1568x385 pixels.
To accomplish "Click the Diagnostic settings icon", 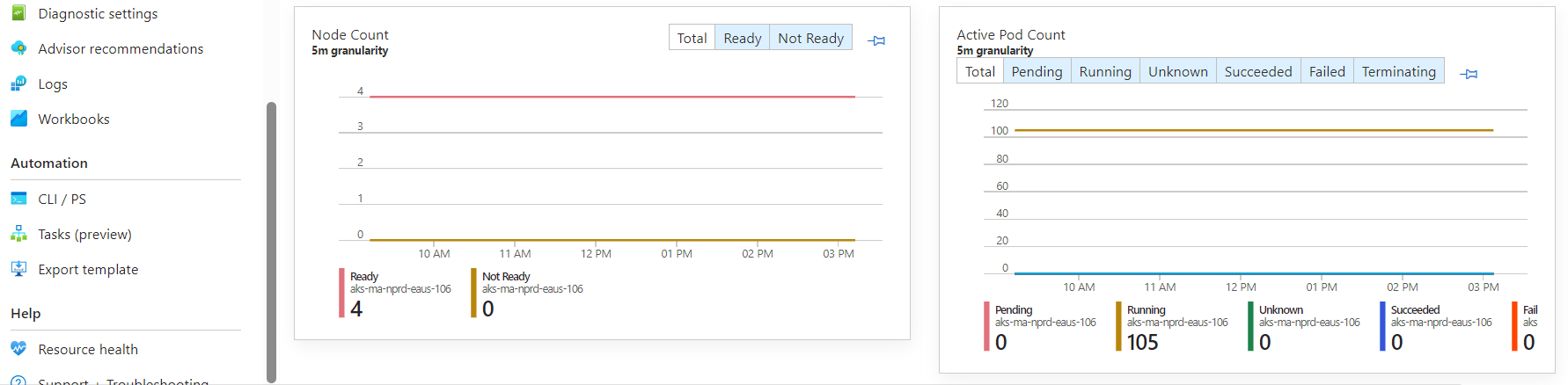I will click(x=18, y=13).
